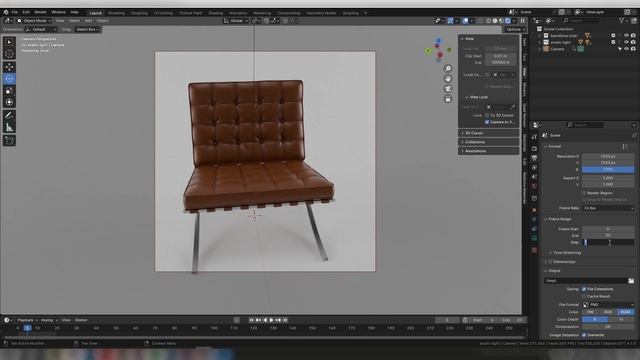This screenshot has width=640, height=360.
Task: Click the Options button in viewport header
Action: [515, 29]
